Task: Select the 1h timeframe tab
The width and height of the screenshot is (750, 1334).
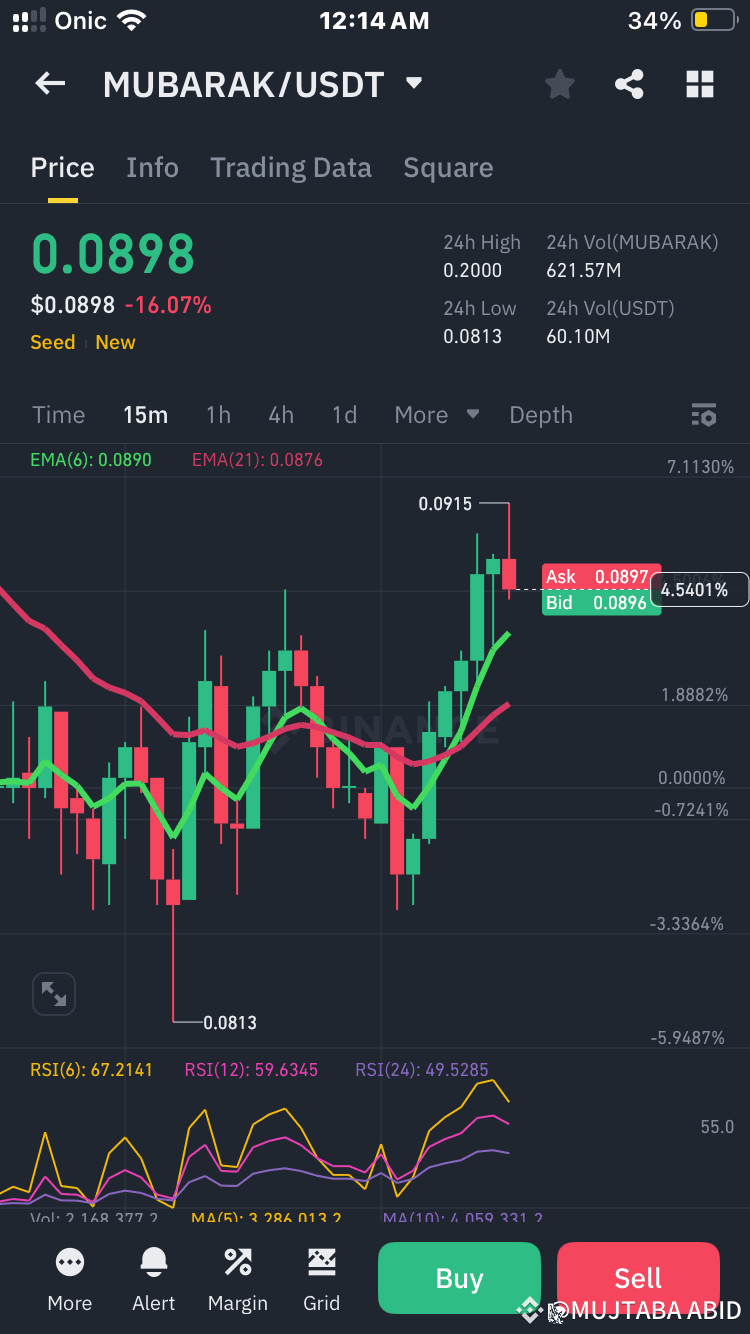Action: click(218, 414)
